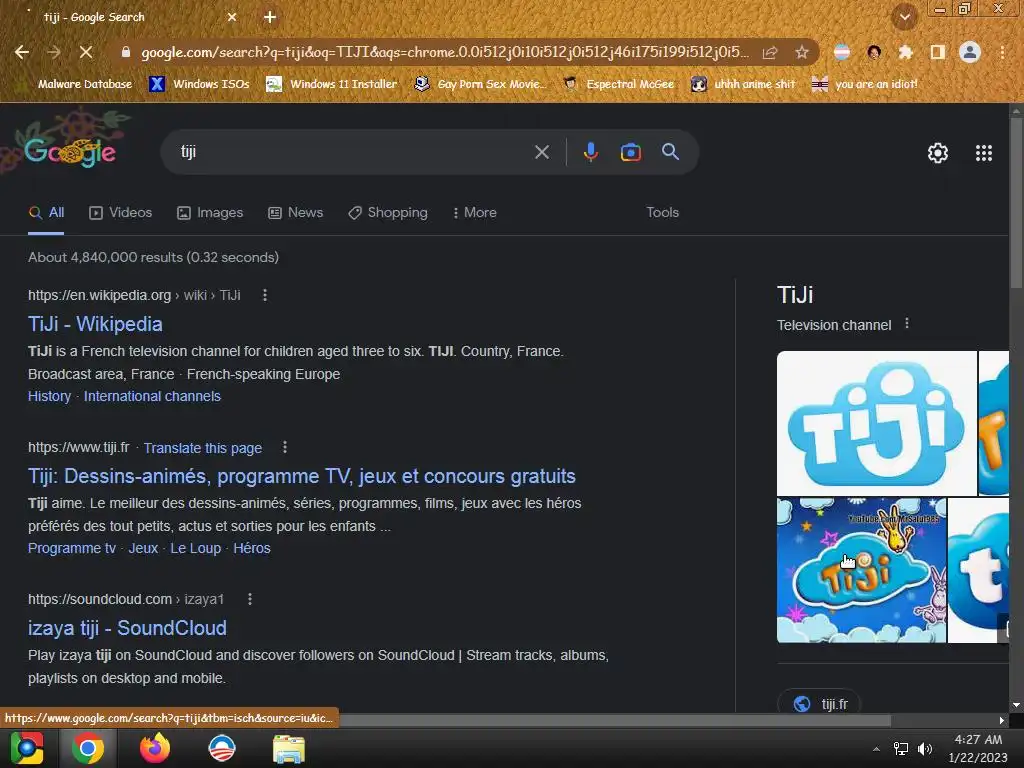
Task: Start voice search with microphone
Action: (590, 152)
